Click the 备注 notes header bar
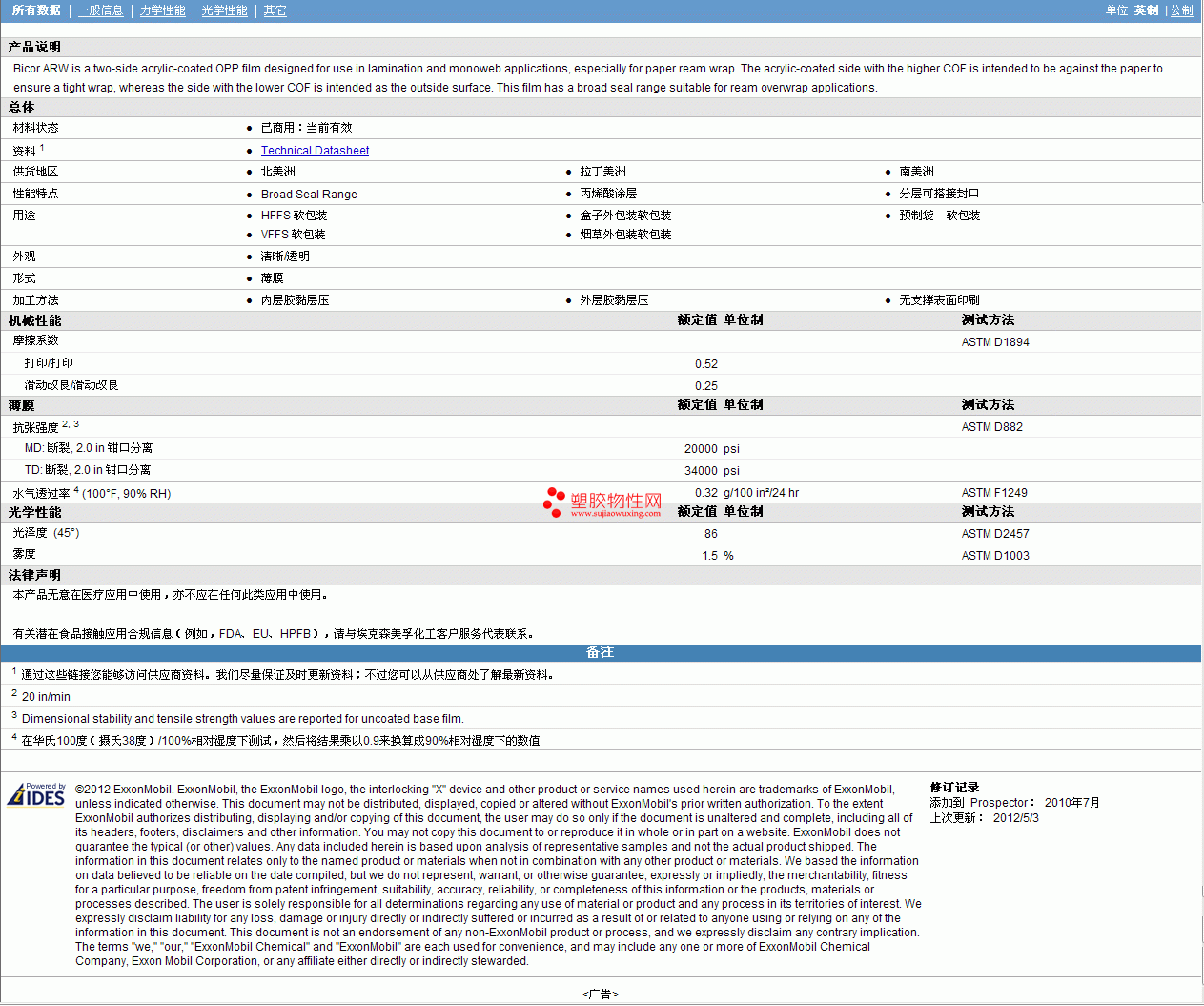The height and width of the screenshot is (1006, 1204). [x=601, y=653]
